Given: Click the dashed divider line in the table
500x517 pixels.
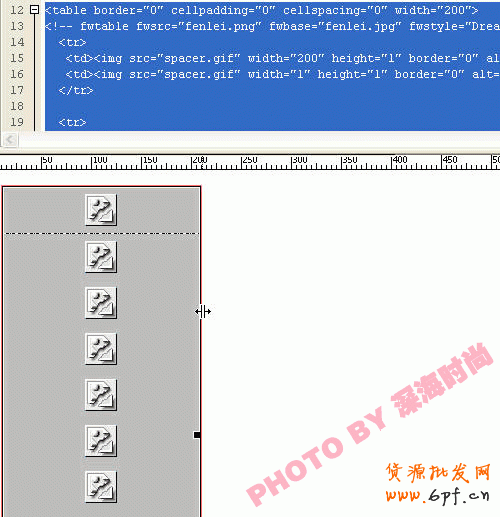Looking at the screenshot, I should 102,233.
